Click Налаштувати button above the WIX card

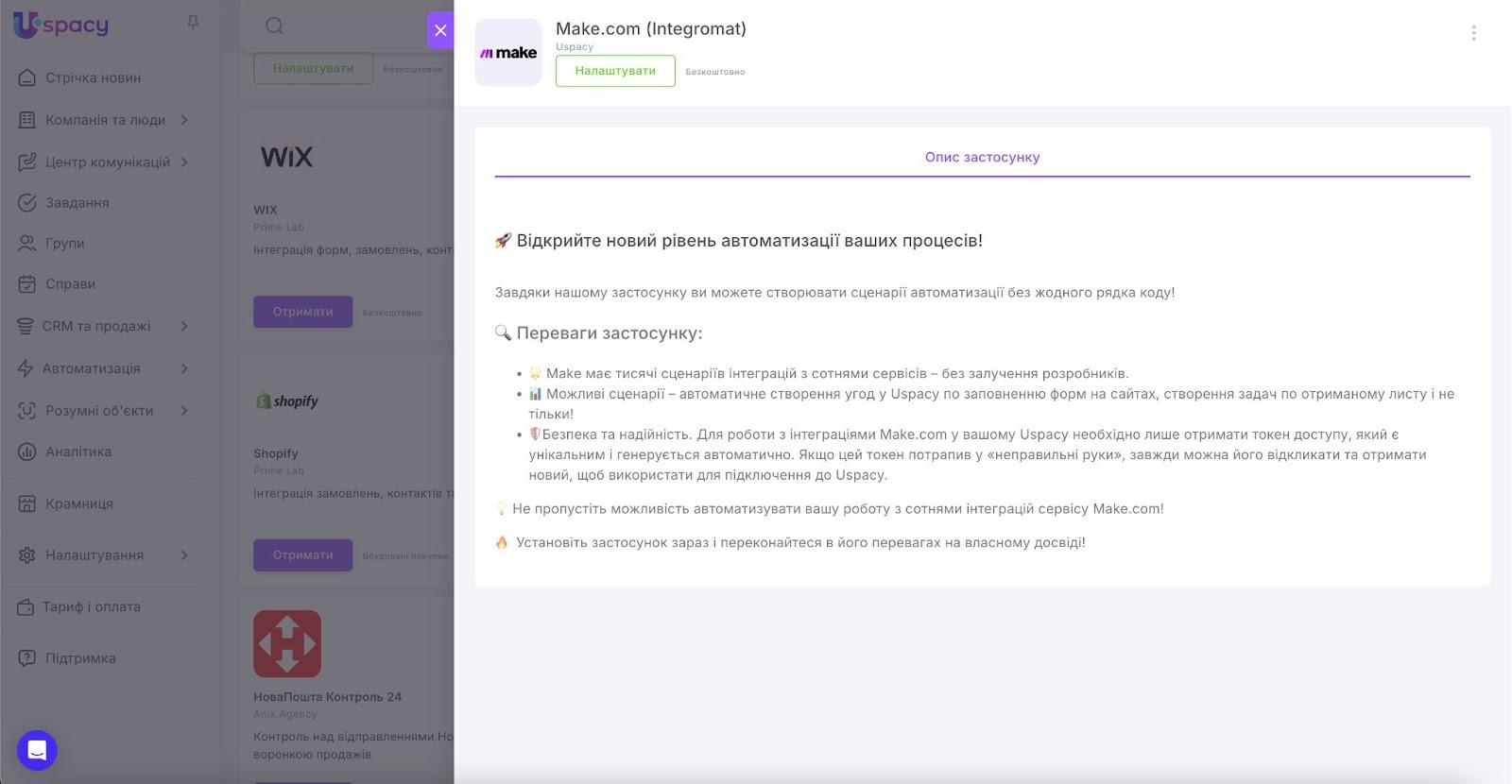pos(313,68)
